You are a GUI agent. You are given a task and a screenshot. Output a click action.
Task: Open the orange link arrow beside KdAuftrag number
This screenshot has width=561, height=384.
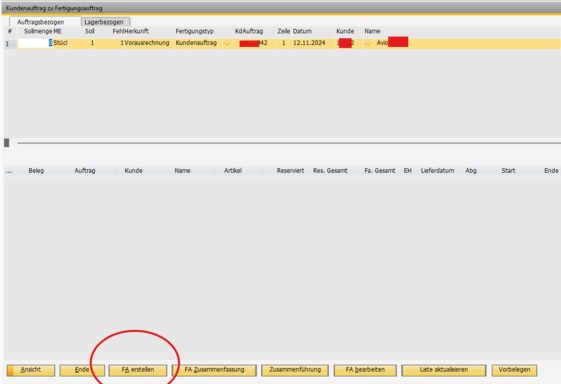pyautogui.click(x=227, y=43)
